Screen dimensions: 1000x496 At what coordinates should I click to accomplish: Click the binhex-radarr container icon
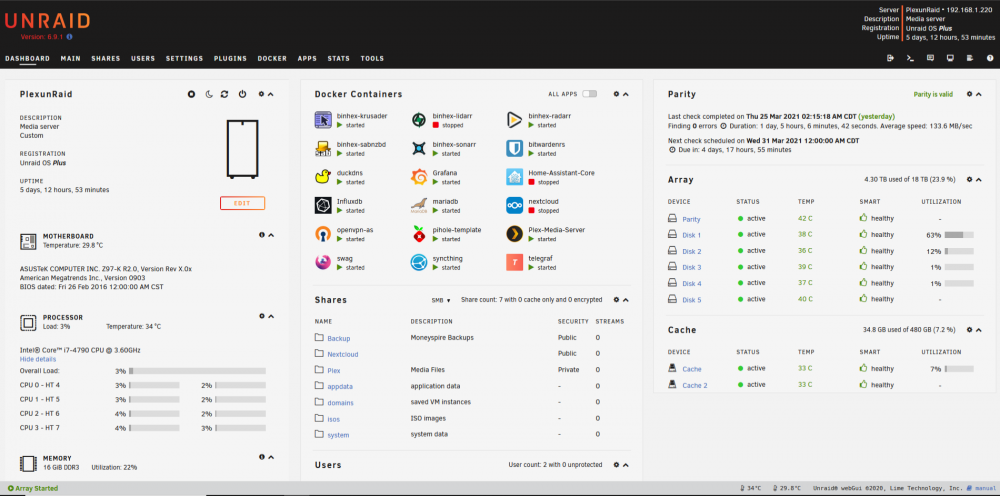[x=515, y=120]
